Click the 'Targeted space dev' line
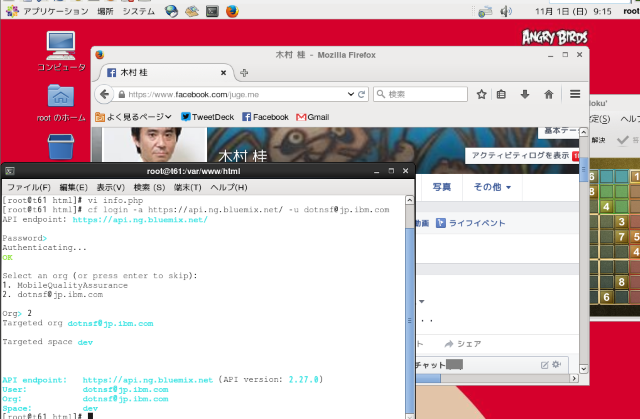Screen dimensions: 640x419 47,342
